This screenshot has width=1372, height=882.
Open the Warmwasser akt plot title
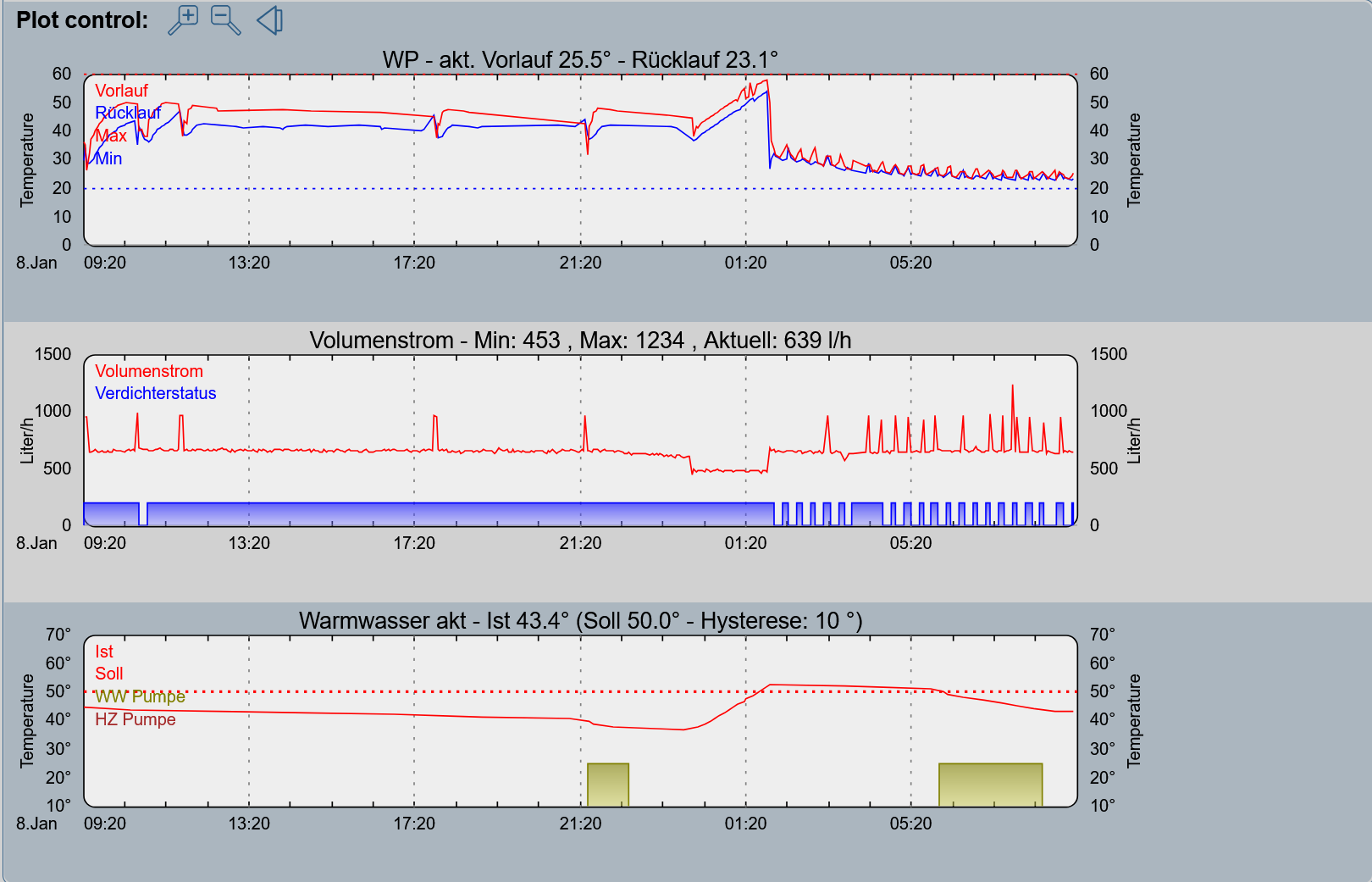580,621
